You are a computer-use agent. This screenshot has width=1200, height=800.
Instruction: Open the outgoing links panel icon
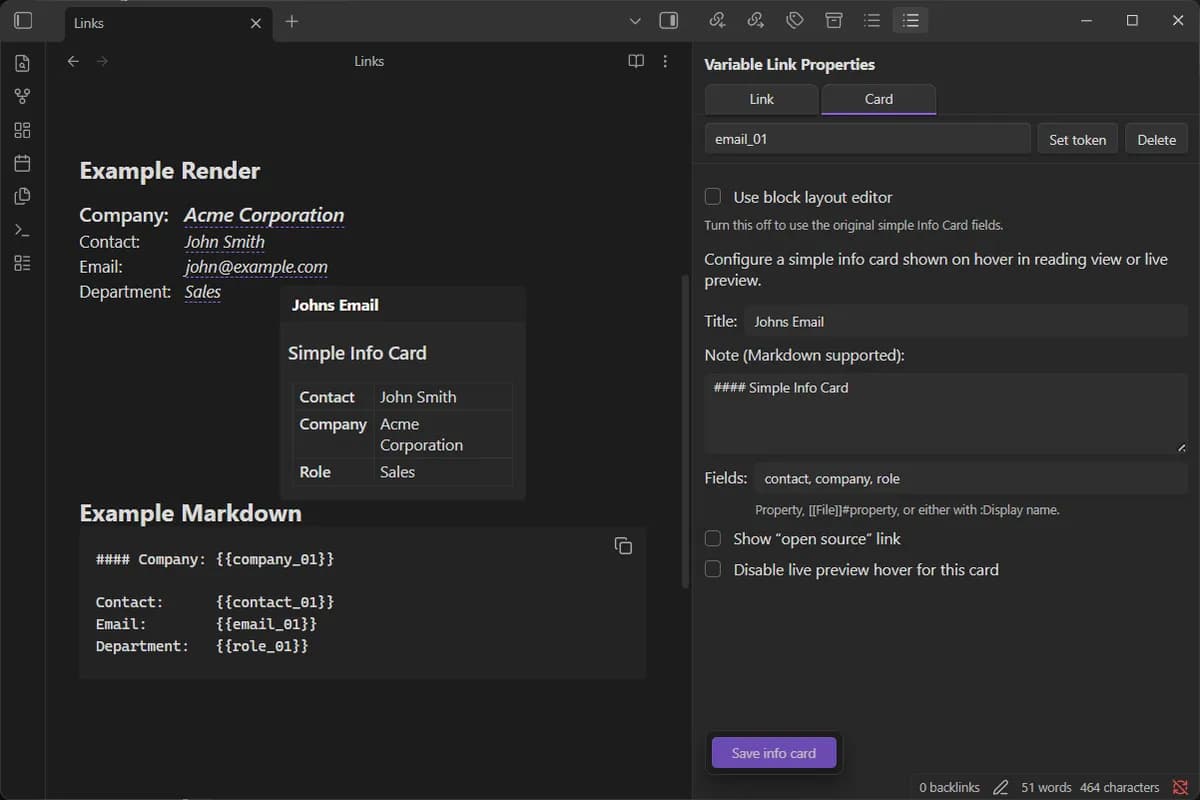pos(756,20)
